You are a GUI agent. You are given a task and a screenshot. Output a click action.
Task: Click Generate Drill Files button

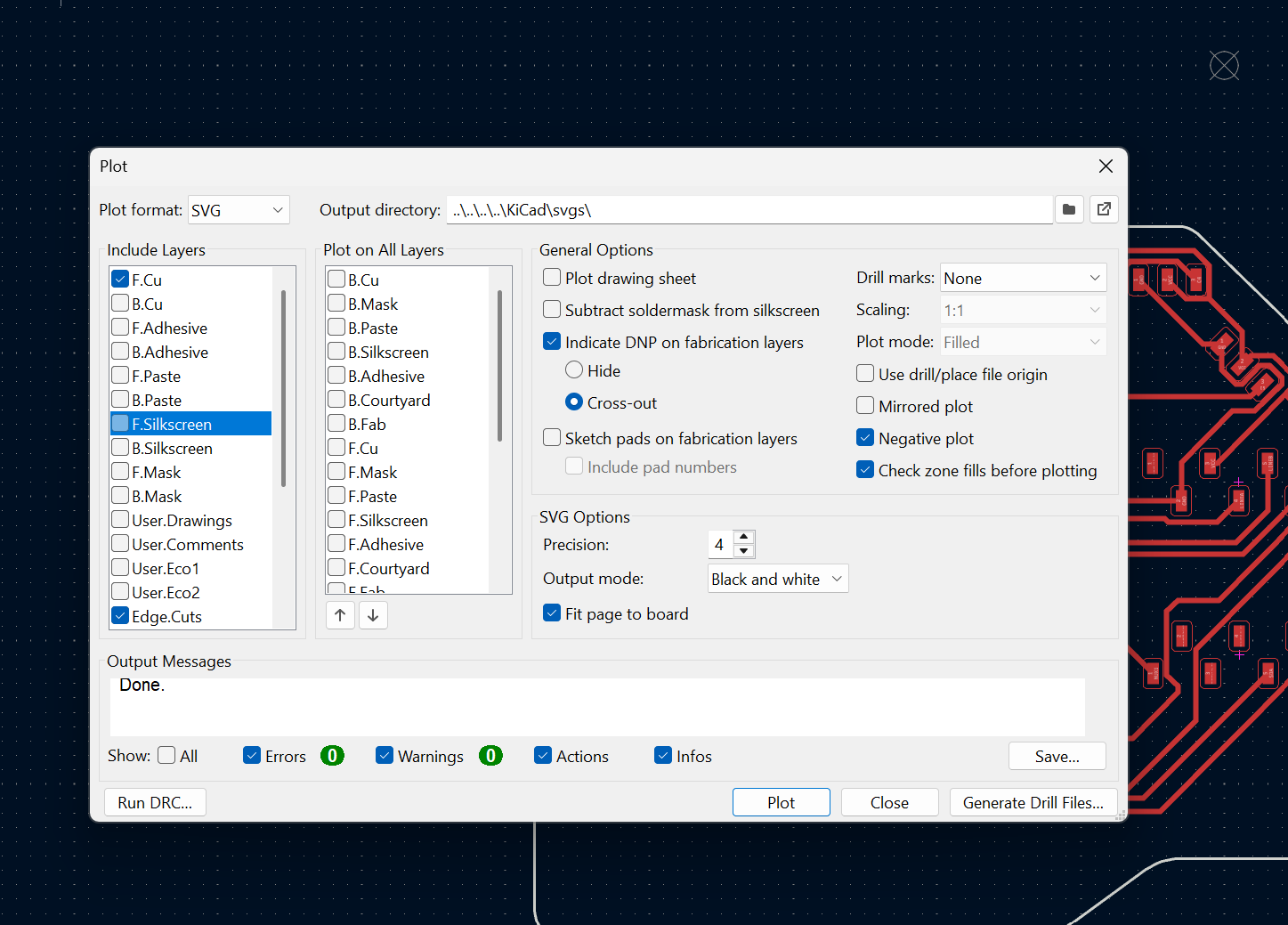[1033, 802]
